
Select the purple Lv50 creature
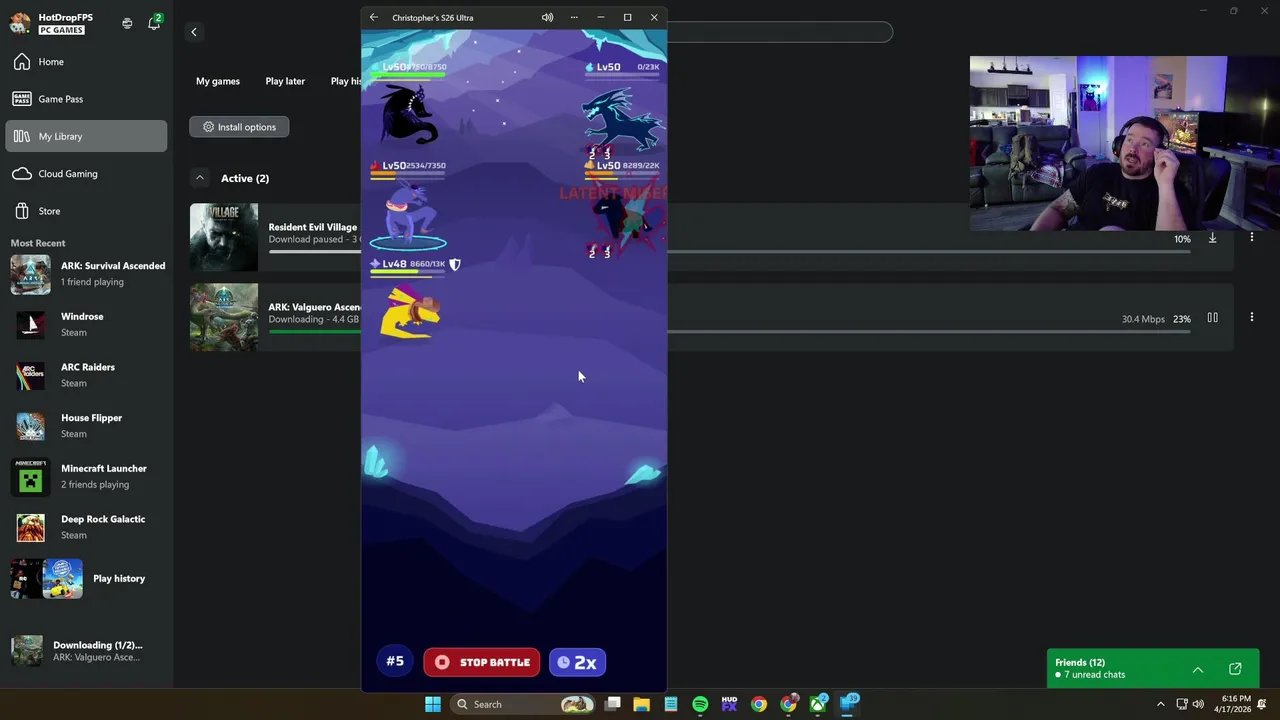(408, 213)
